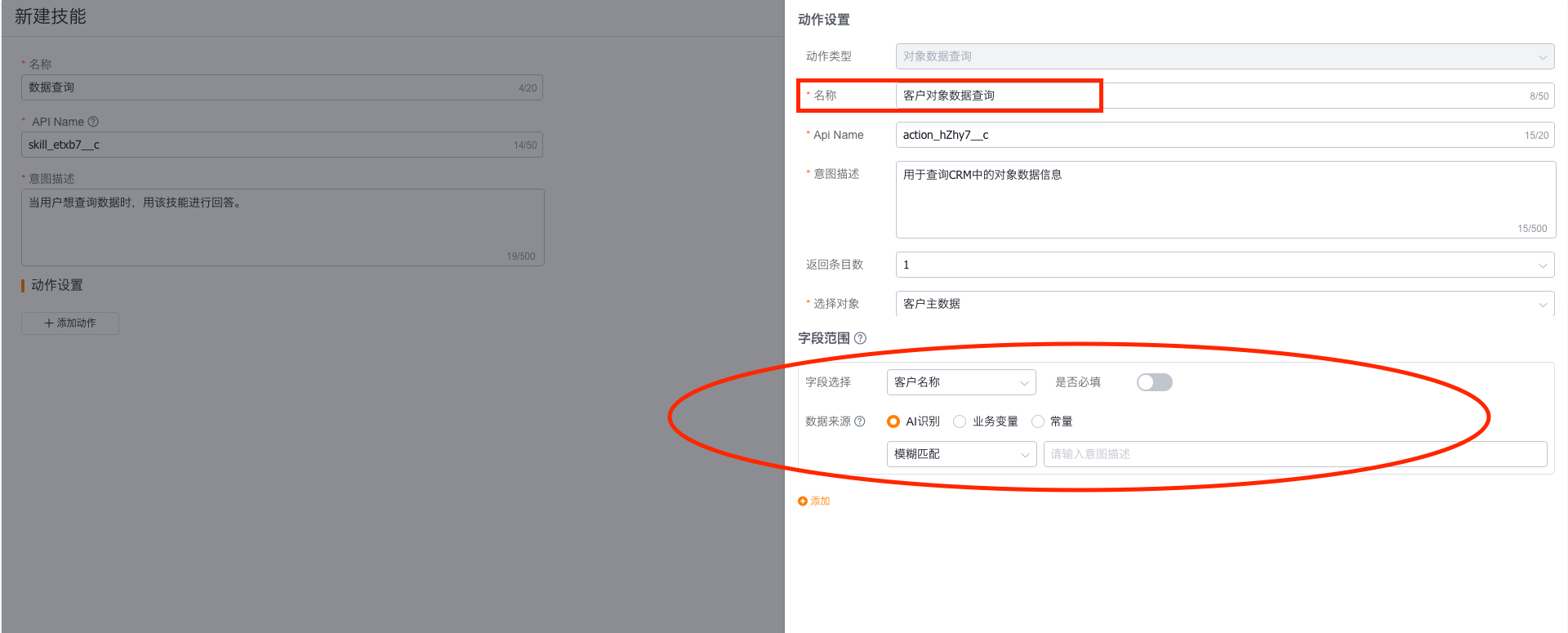1568x633 pixels.
Task: Click the 新建技能 page title
Action: tap(51, 16)
